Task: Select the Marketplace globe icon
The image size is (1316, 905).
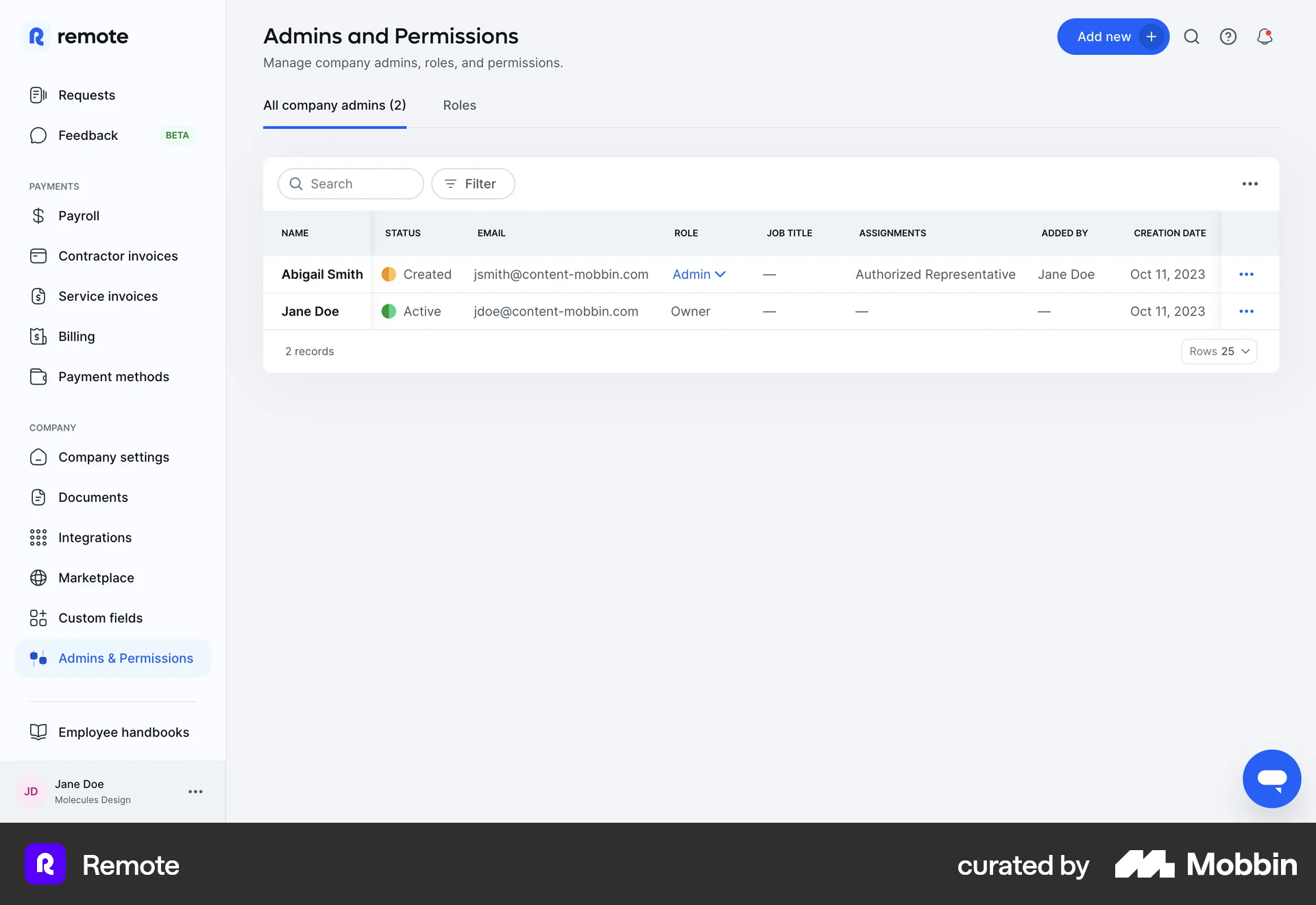Action: 38,577
